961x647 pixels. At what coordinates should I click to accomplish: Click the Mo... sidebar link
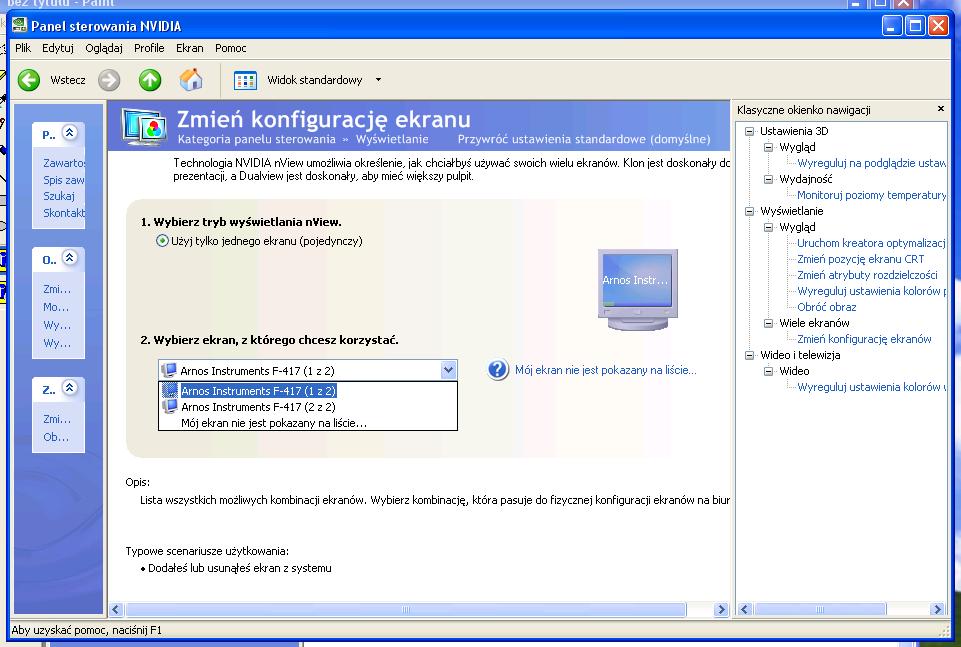(56, 307)
